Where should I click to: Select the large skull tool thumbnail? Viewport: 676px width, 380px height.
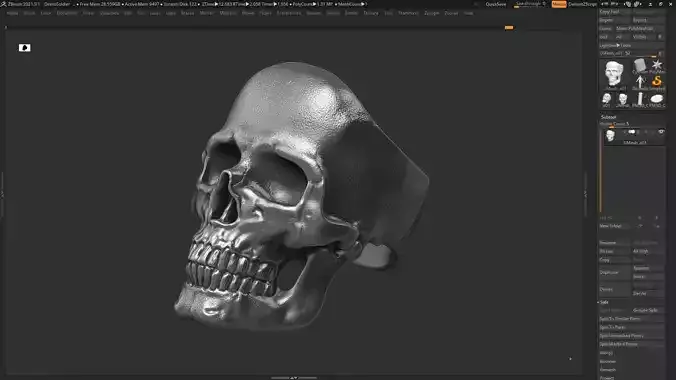tap(614, 74)
